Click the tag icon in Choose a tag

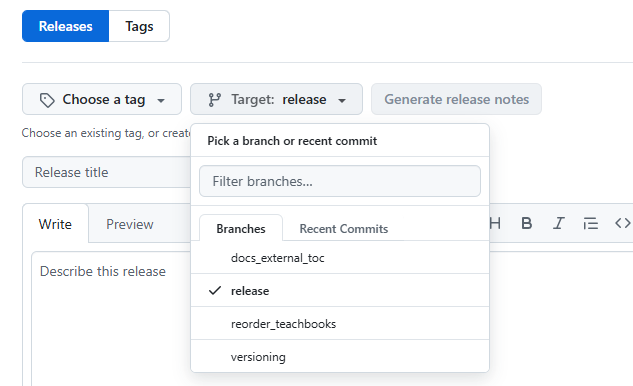47,100
